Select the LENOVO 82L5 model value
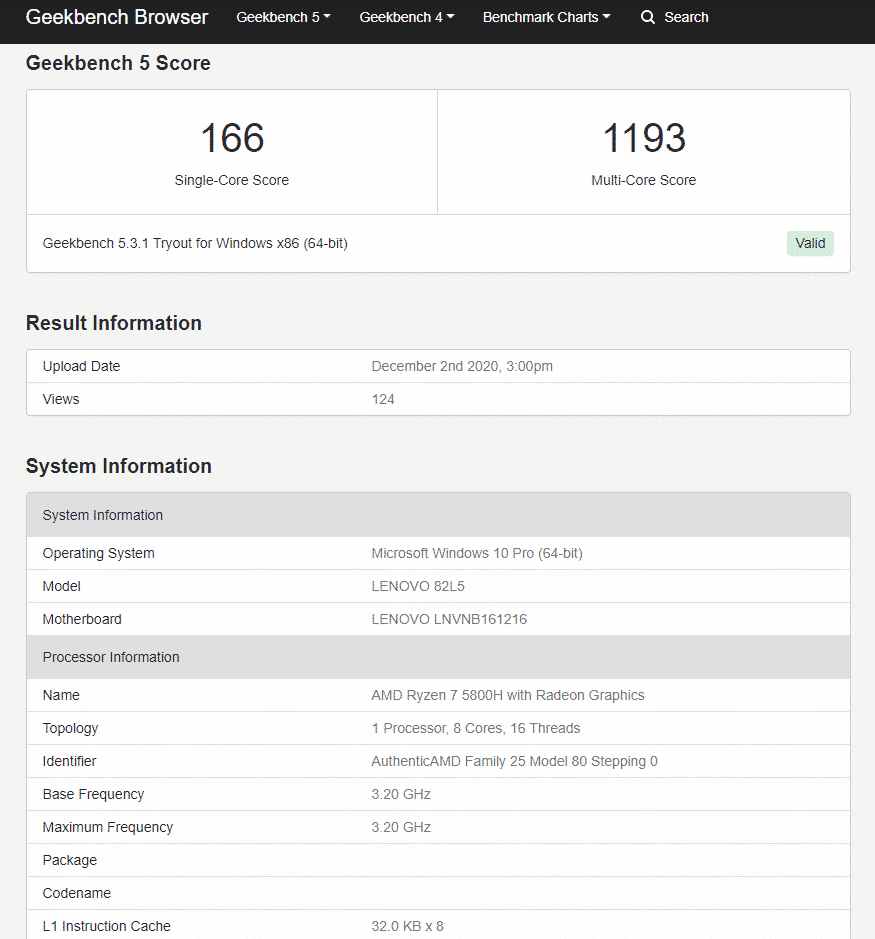The width and height of the screenshot is (875, 939). point(418,586)
